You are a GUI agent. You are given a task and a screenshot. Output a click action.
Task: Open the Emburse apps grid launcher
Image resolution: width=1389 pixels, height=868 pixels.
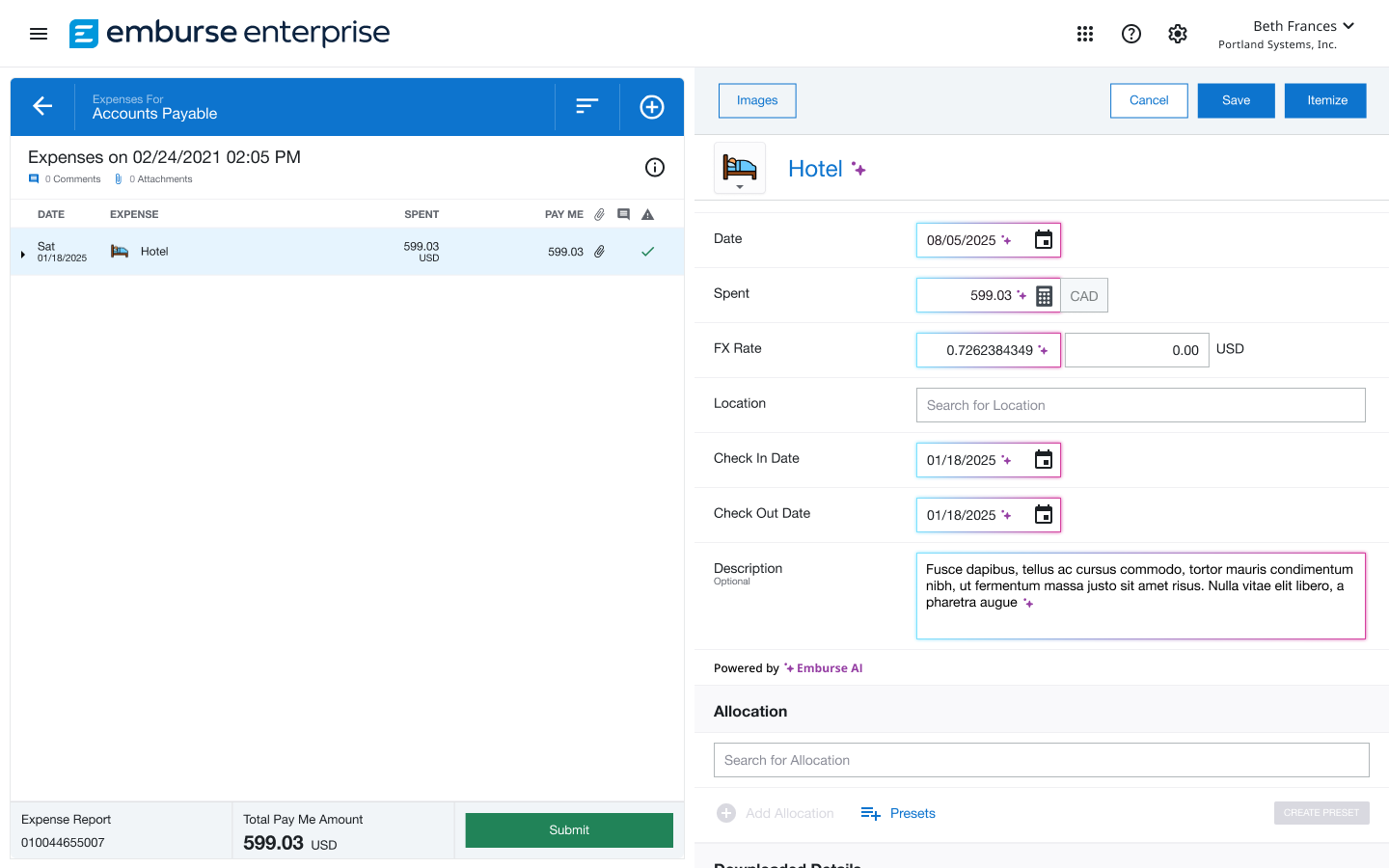[1085, 33]
